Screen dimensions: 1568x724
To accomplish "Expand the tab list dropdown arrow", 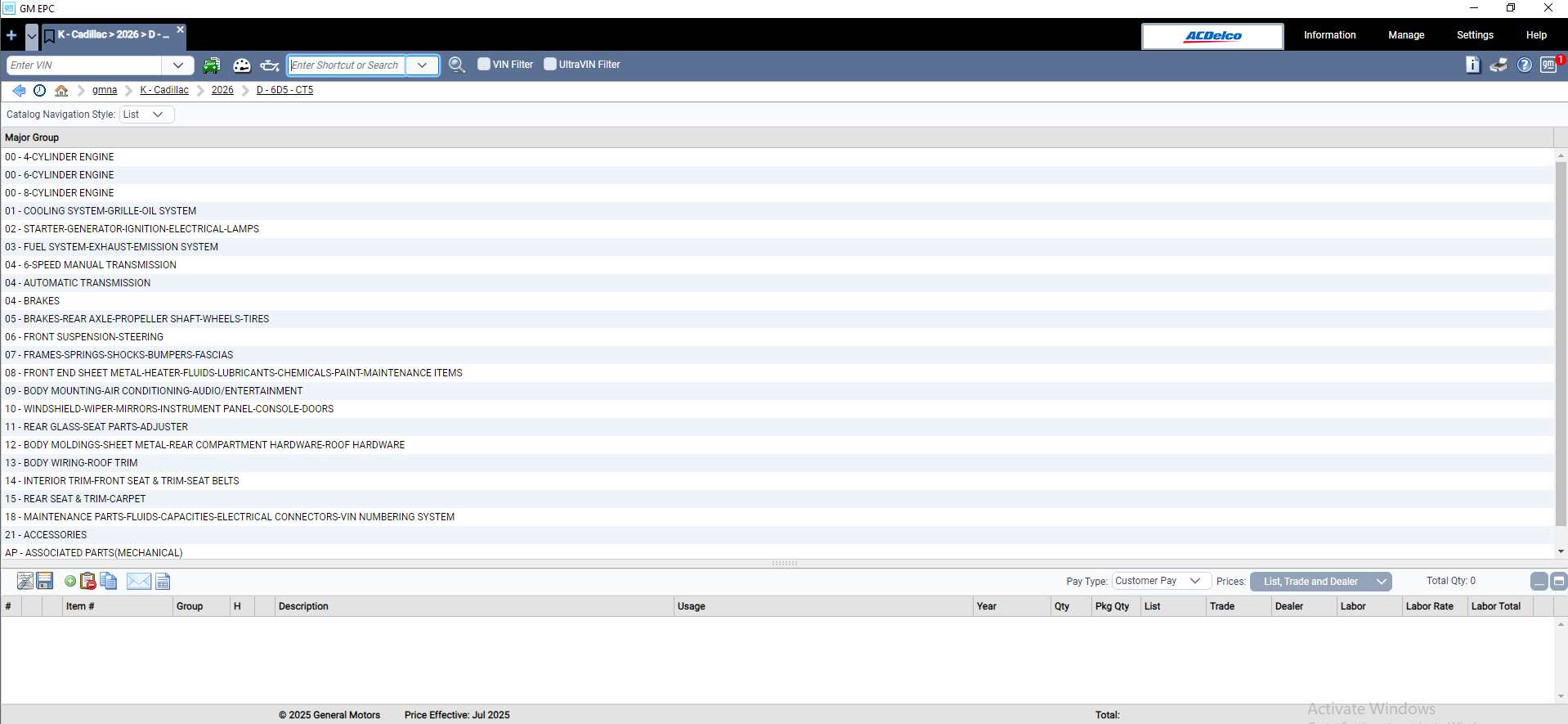I will (32, 36).
